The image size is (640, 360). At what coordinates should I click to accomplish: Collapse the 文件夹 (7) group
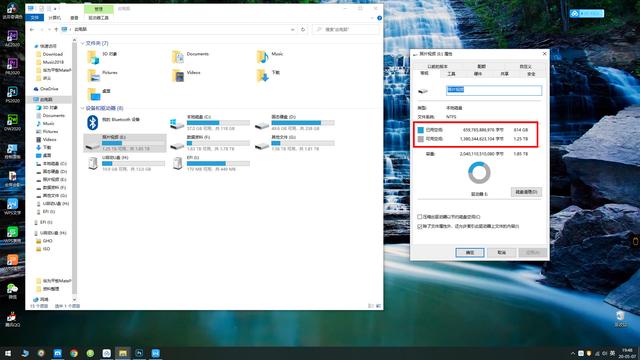point(82,43)
